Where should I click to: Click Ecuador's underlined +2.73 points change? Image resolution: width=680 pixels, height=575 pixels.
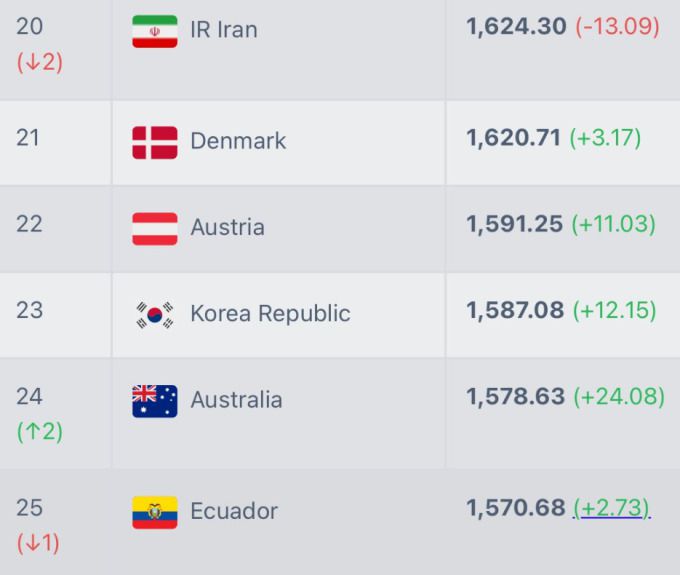point(611,508)
